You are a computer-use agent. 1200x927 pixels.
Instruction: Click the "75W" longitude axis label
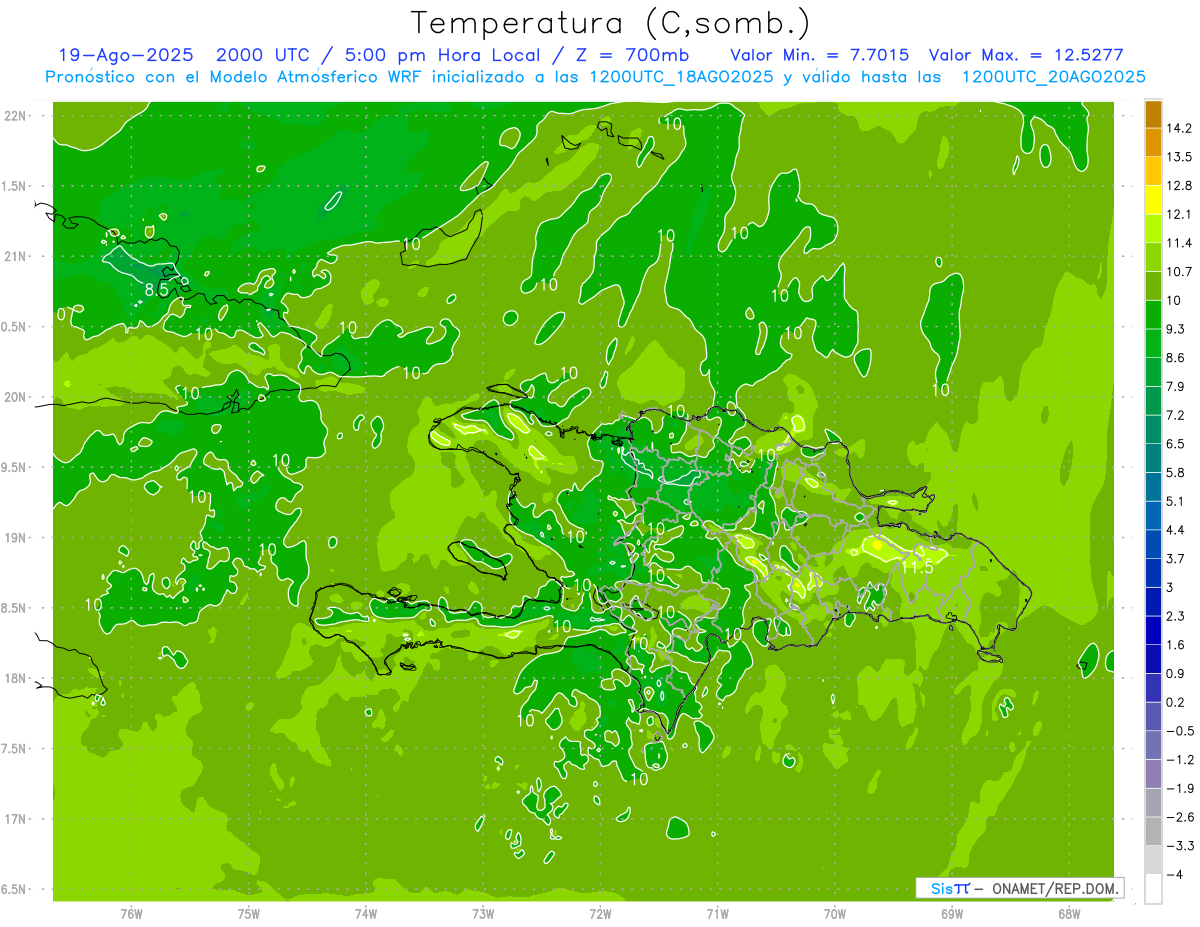pyautogui.click(x=249, y=913)
